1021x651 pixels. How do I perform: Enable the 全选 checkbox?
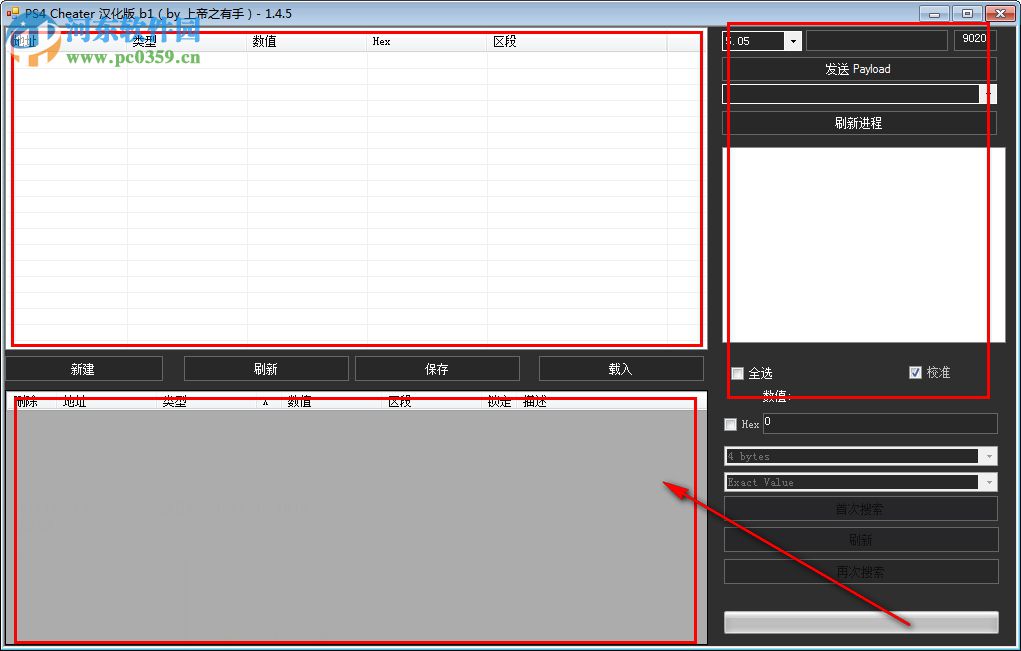(x=738, y=374)
